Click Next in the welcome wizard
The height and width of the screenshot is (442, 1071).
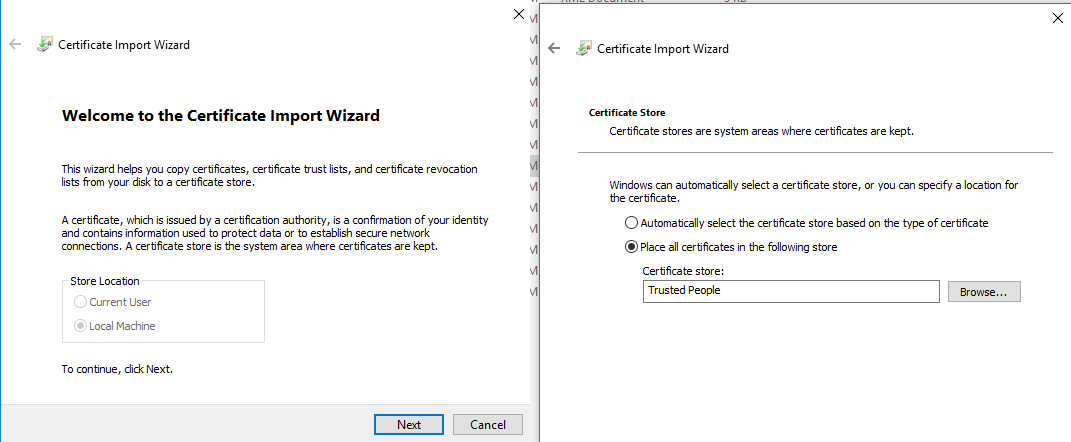coord(408,424)
